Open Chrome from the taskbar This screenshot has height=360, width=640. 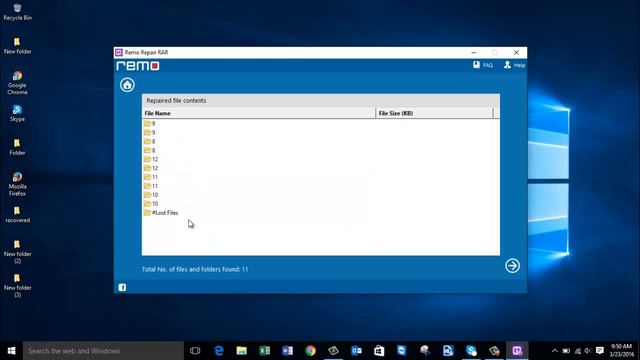[x=311, y=351]
